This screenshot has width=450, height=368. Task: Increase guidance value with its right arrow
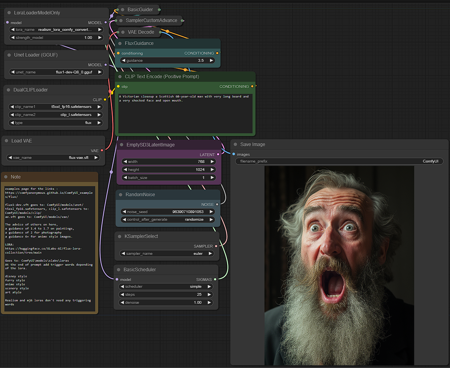pos(211,61)
